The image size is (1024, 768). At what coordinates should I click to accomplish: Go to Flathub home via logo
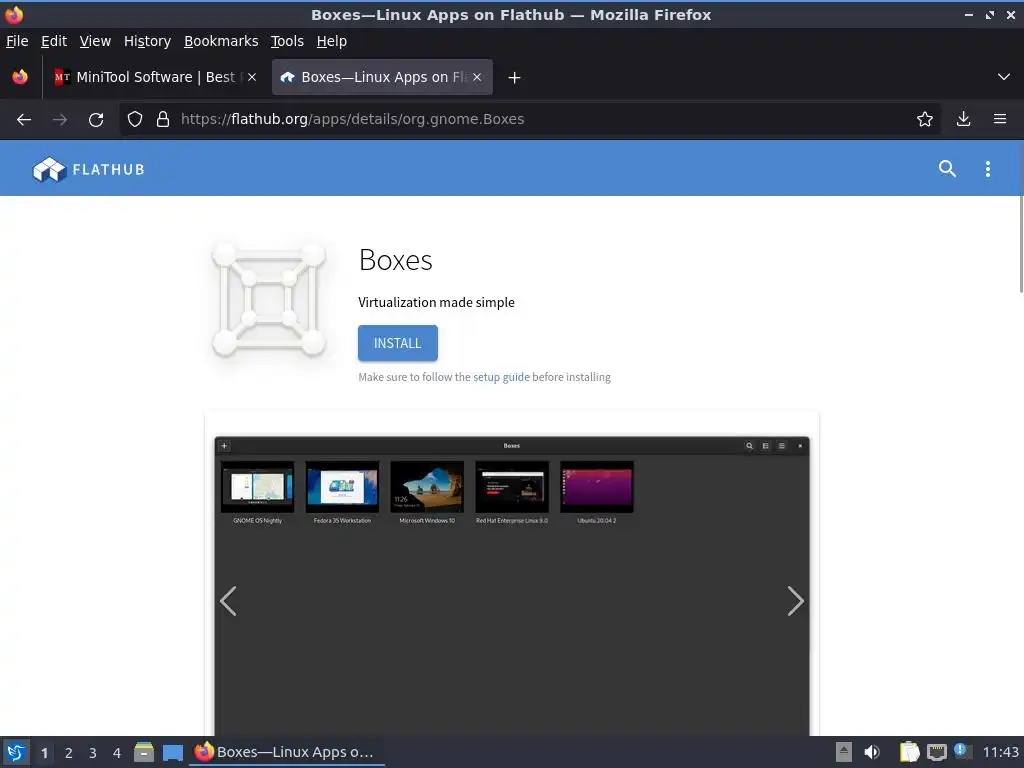(89, 169)
